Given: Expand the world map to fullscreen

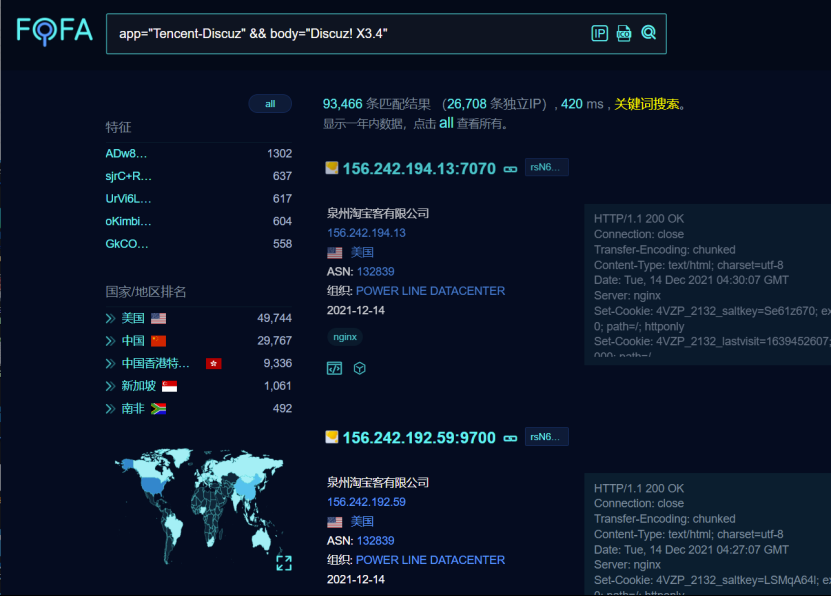Looking at the screenshot, I should coord(284,563).
